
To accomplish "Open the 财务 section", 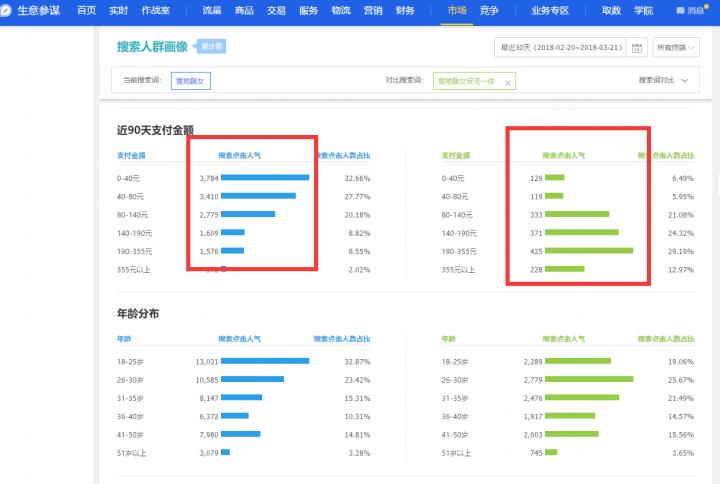I will 405,10.
